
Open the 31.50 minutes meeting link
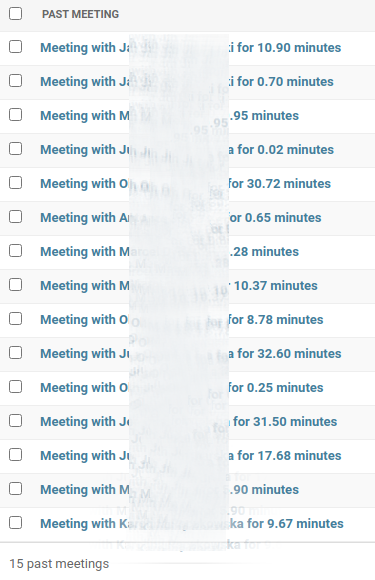click(189, 422)
